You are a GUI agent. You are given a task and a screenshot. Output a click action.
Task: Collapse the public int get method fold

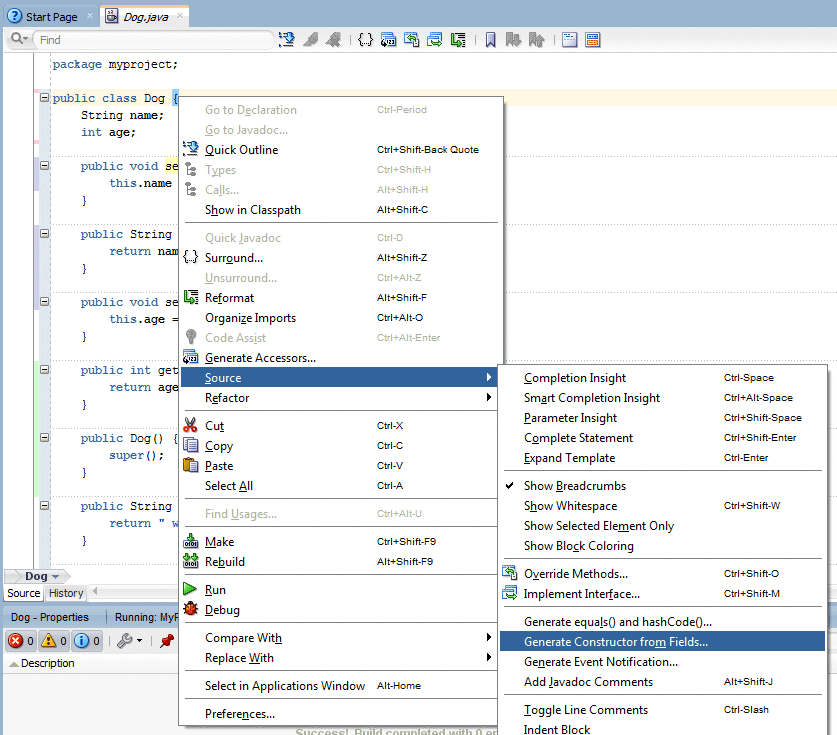(44, 369)
